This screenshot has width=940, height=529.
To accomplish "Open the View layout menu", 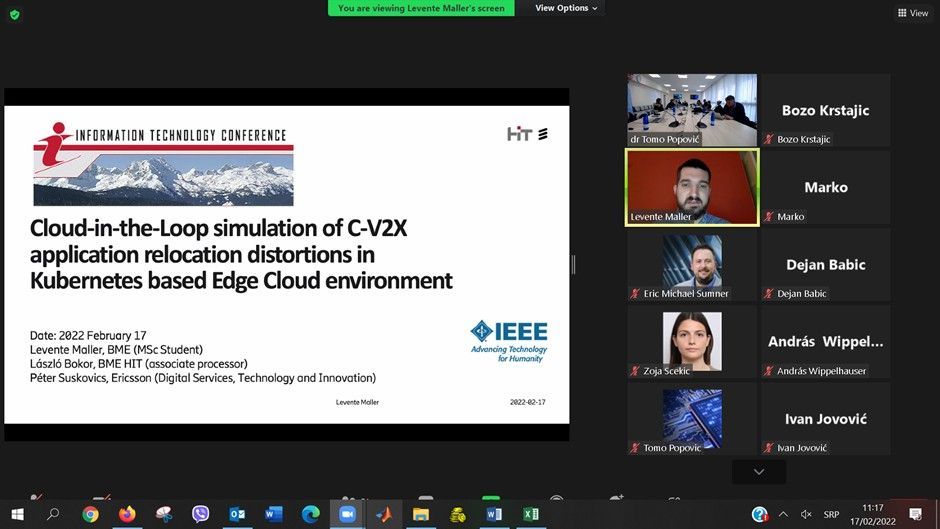I will tap(913, 13).
